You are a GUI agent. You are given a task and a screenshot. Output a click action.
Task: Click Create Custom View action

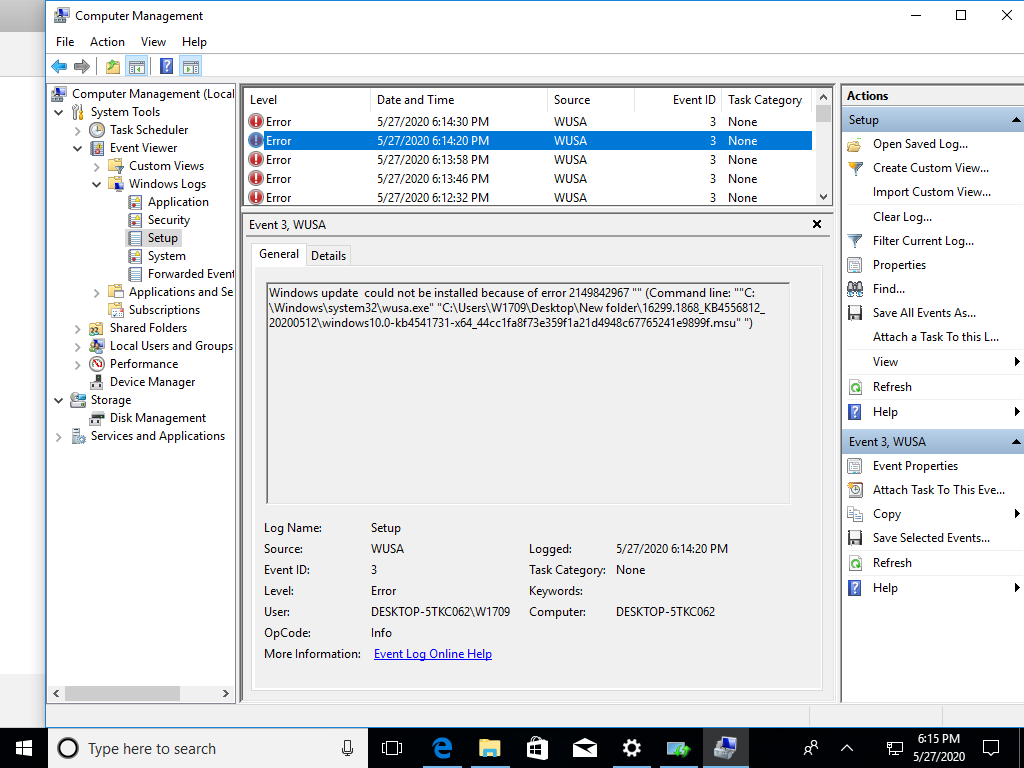click(931, 168)
